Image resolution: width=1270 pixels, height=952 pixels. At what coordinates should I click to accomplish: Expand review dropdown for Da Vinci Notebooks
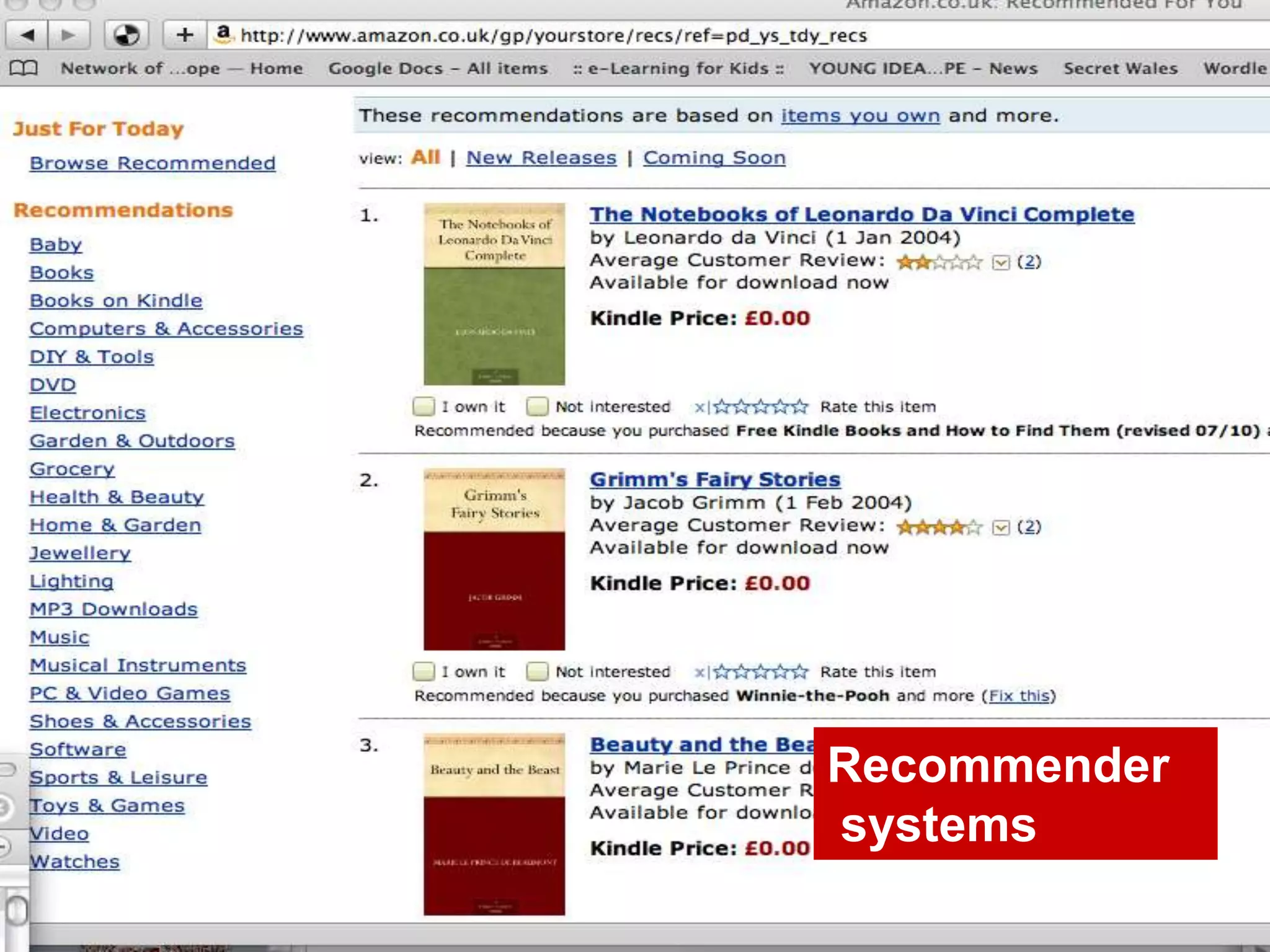point(1001,263)
